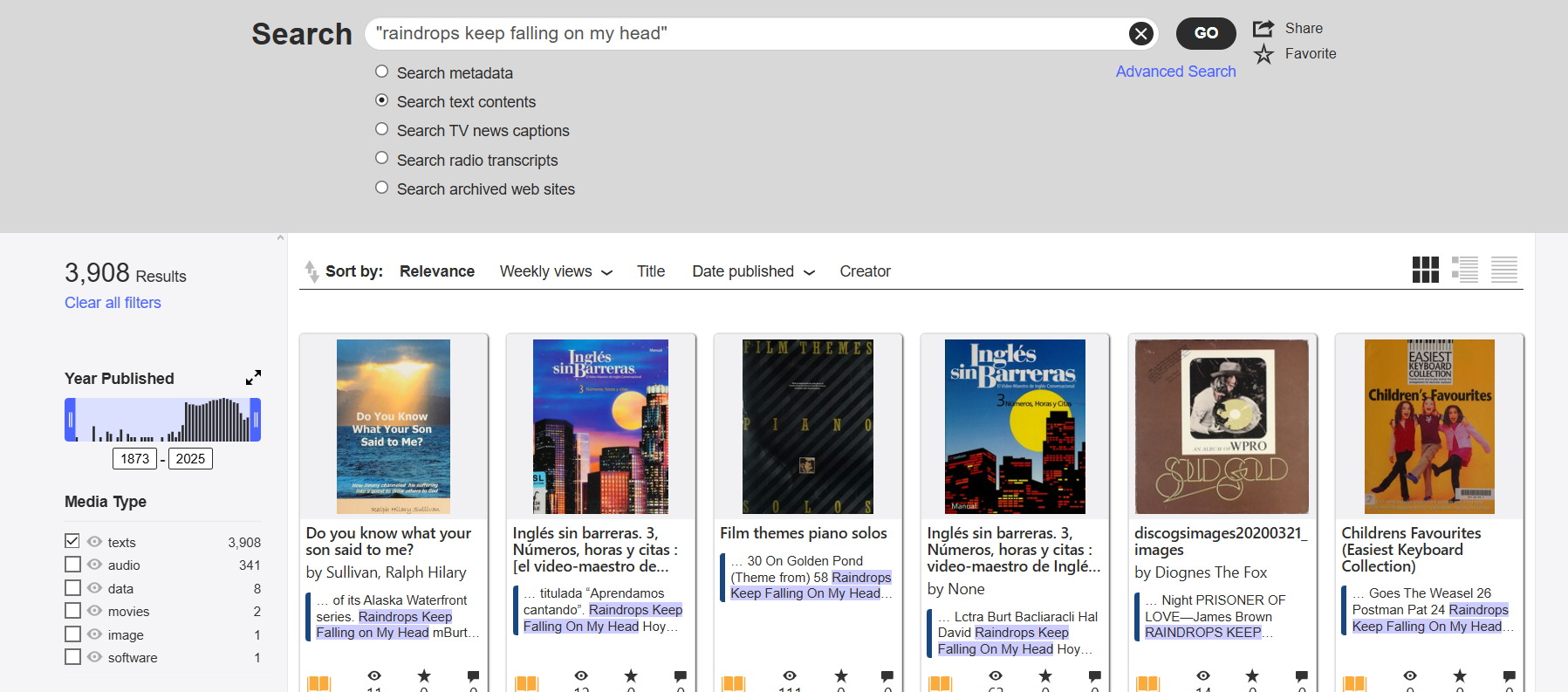Expand the Year Published histogram
This screenshot has height=692, width=1568.
point(253,378)
